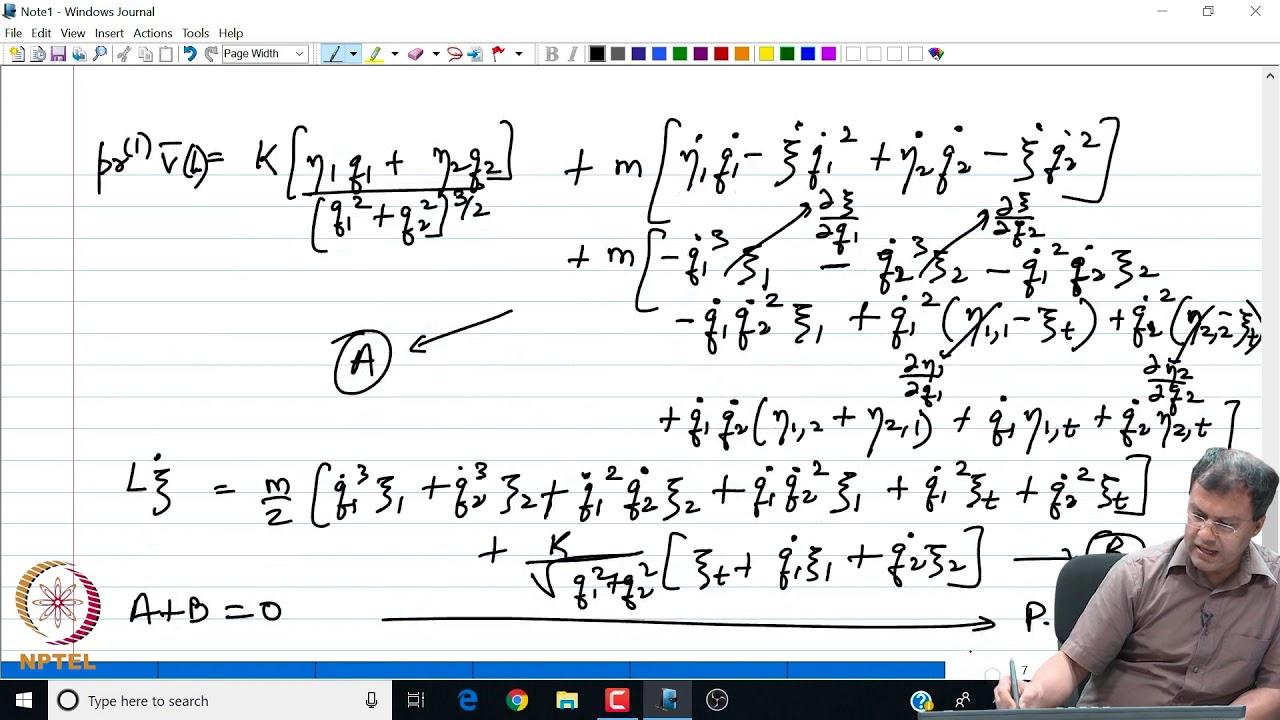This screenshot has height=720, width=1280.
Task: Open the View menu
Action: click(73, 33)
